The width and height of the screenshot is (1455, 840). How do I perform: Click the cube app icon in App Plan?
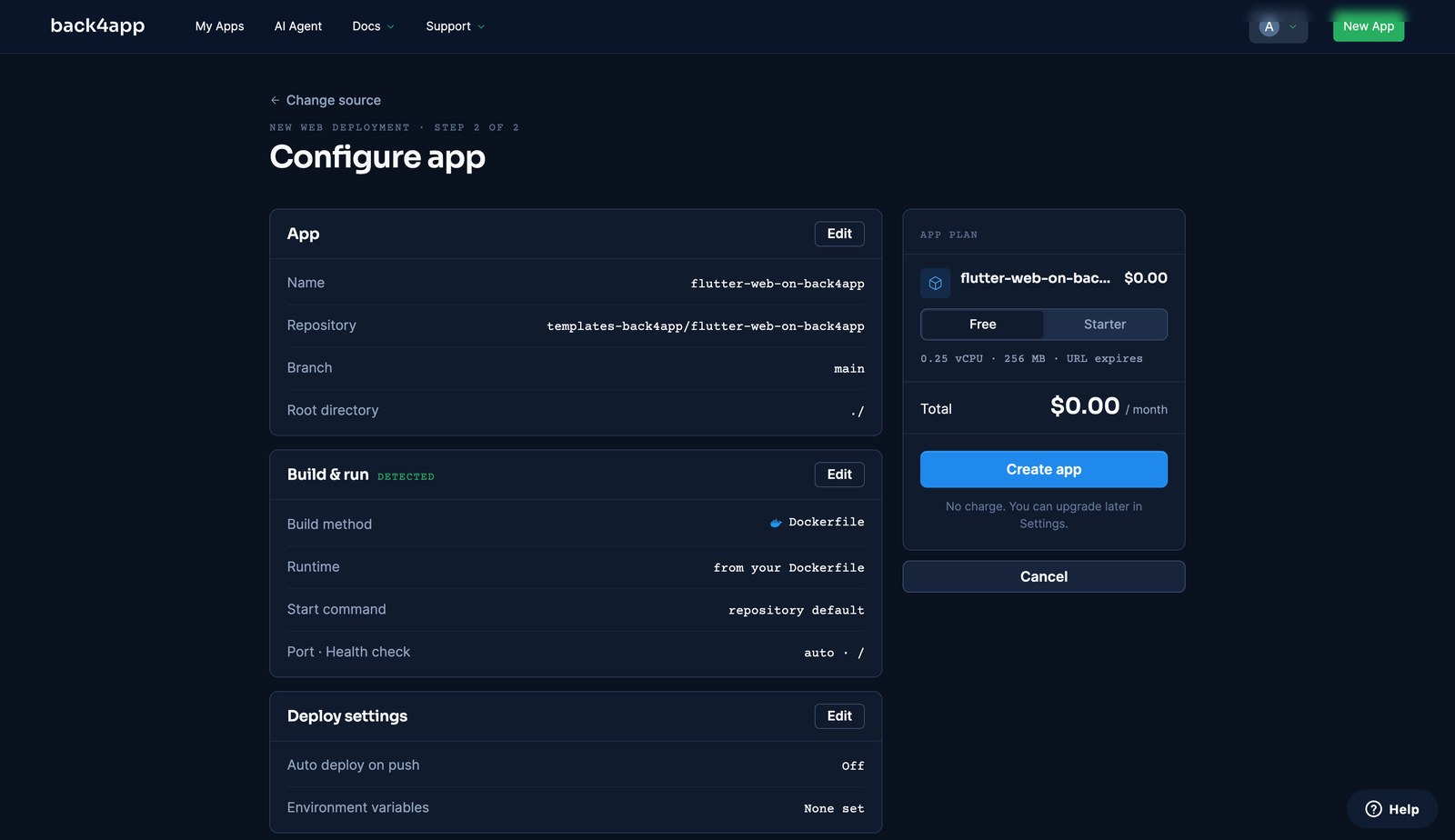(935, 283)
